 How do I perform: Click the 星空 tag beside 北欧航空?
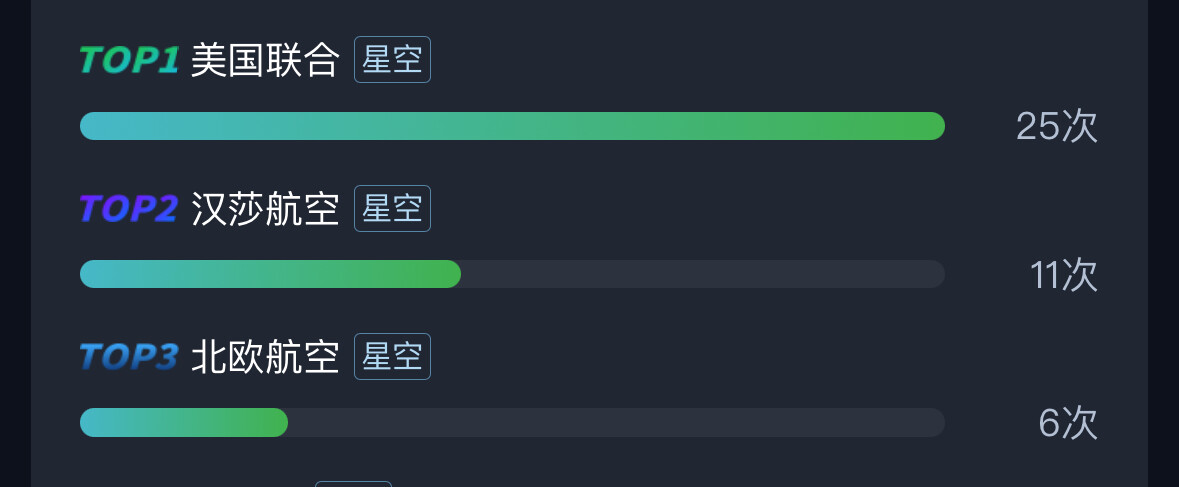(392, 357)
